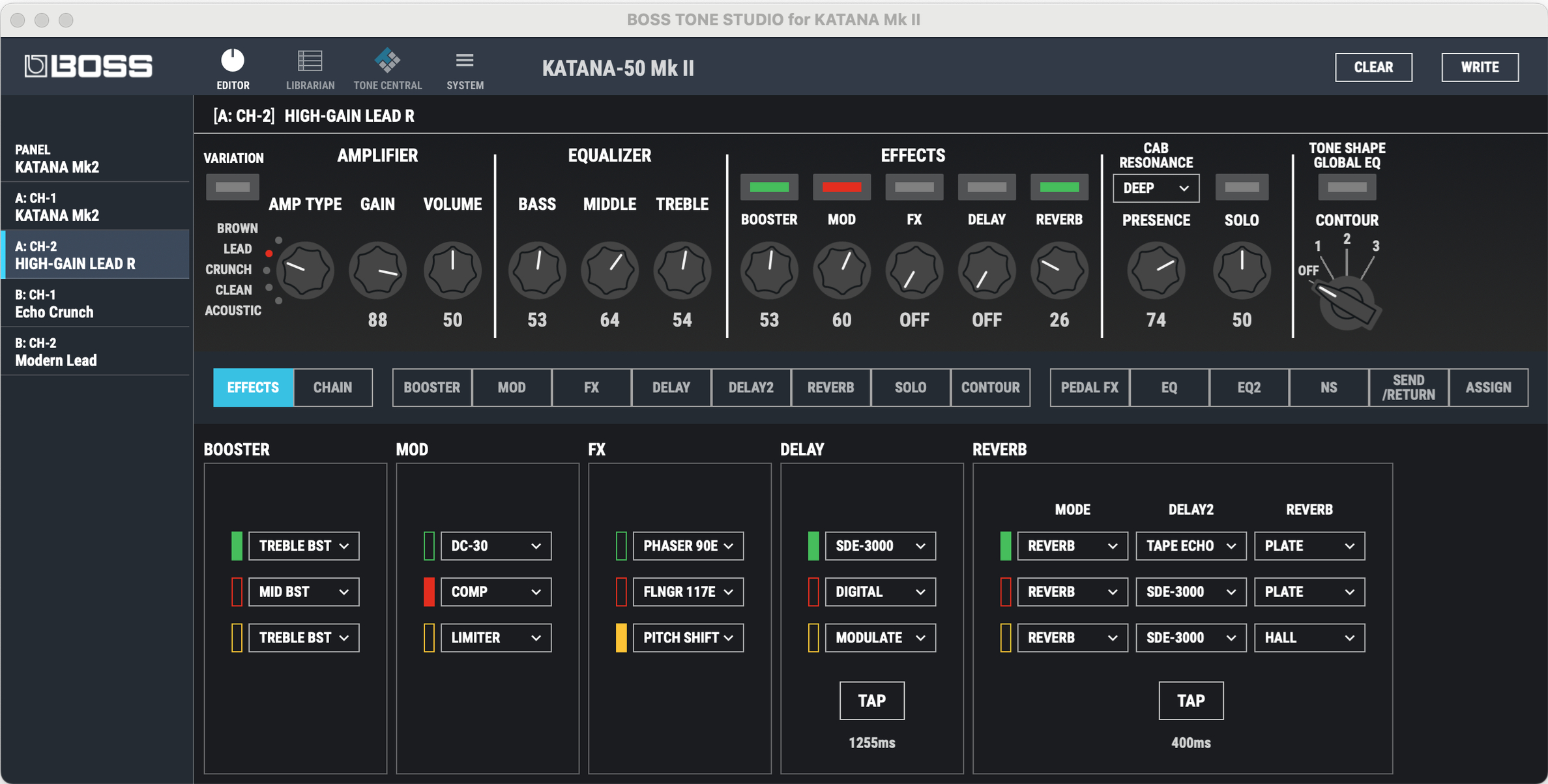Screen dimensions: 1548x784
Task: Click the WRITE button
Action: [x=1480, y=66]
